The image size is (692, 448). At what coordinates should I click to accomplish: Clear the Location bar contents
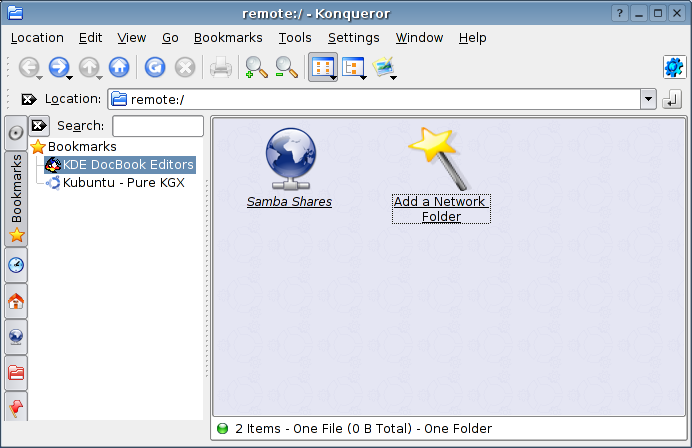pyautogui.click(x=29, y=99)
